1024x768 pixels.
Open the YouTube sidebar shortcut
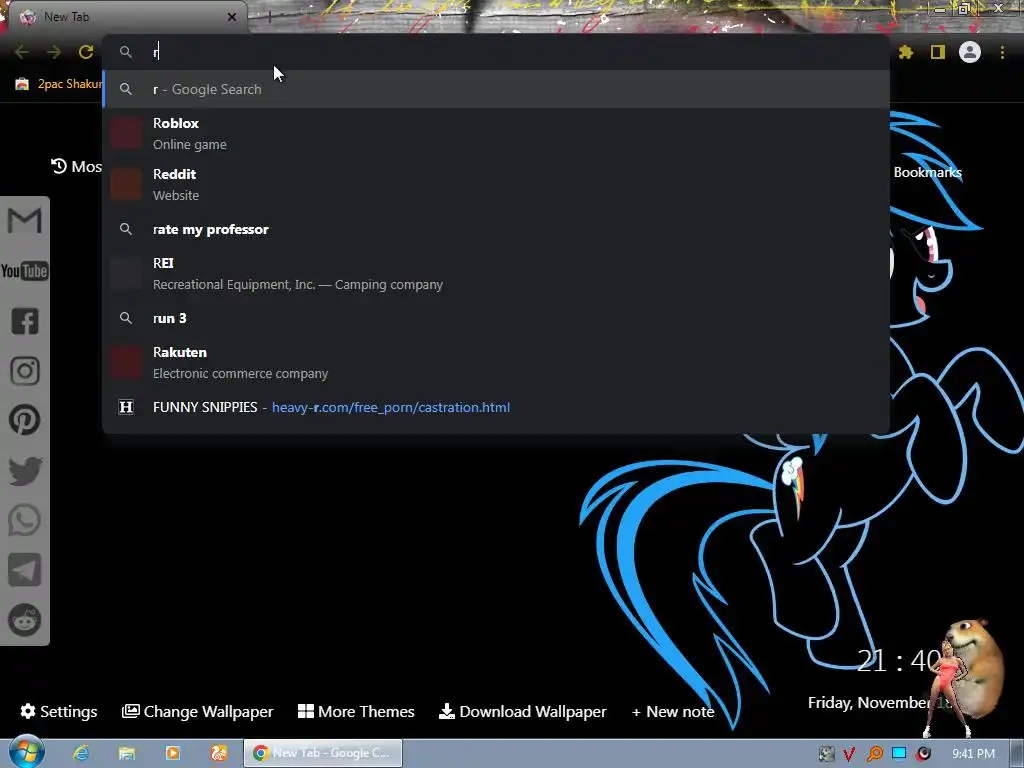tap(24, 271)
